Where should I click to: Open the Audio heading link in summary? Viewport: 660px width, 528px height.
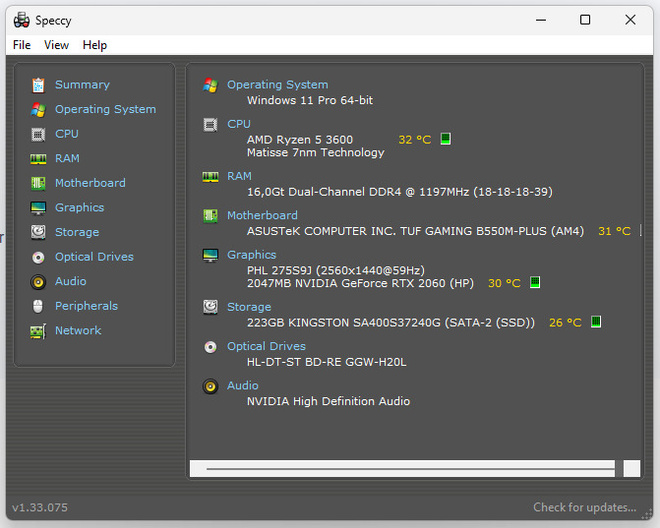pyautogui.click(x=243, y=386)
